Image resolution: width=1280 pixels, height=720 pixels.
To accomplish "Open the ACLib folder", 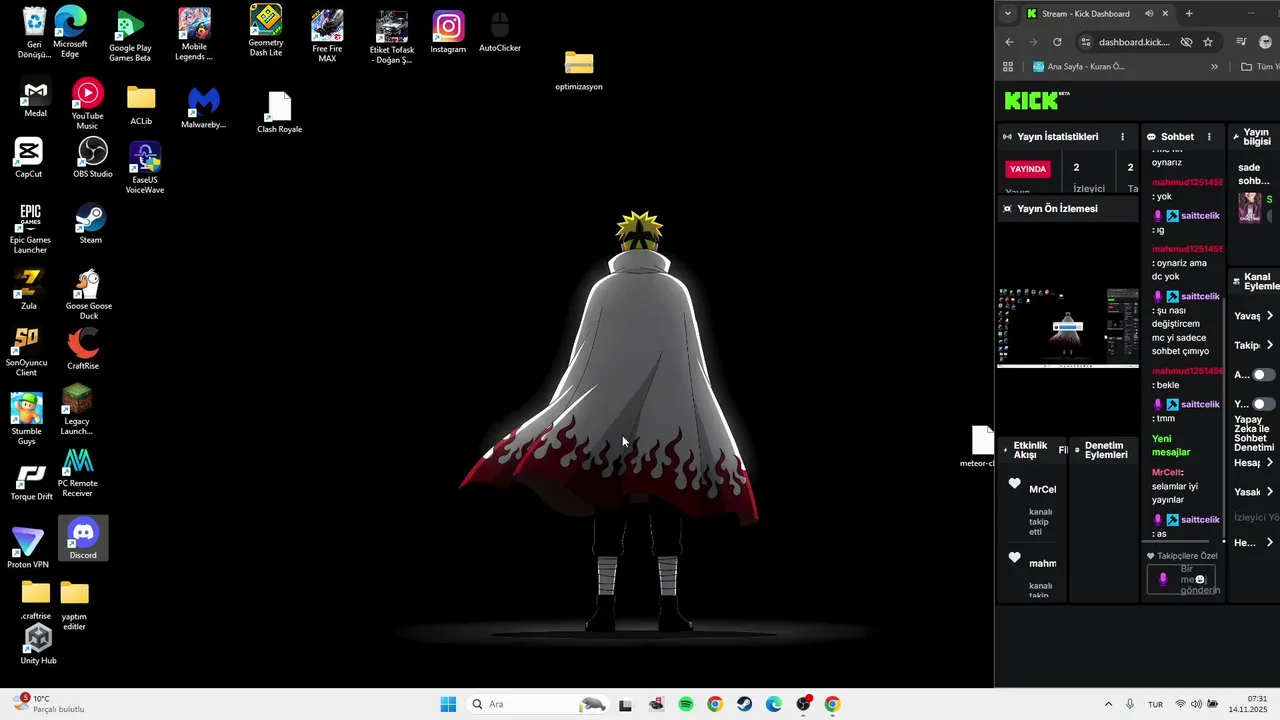I will (141, 106).
